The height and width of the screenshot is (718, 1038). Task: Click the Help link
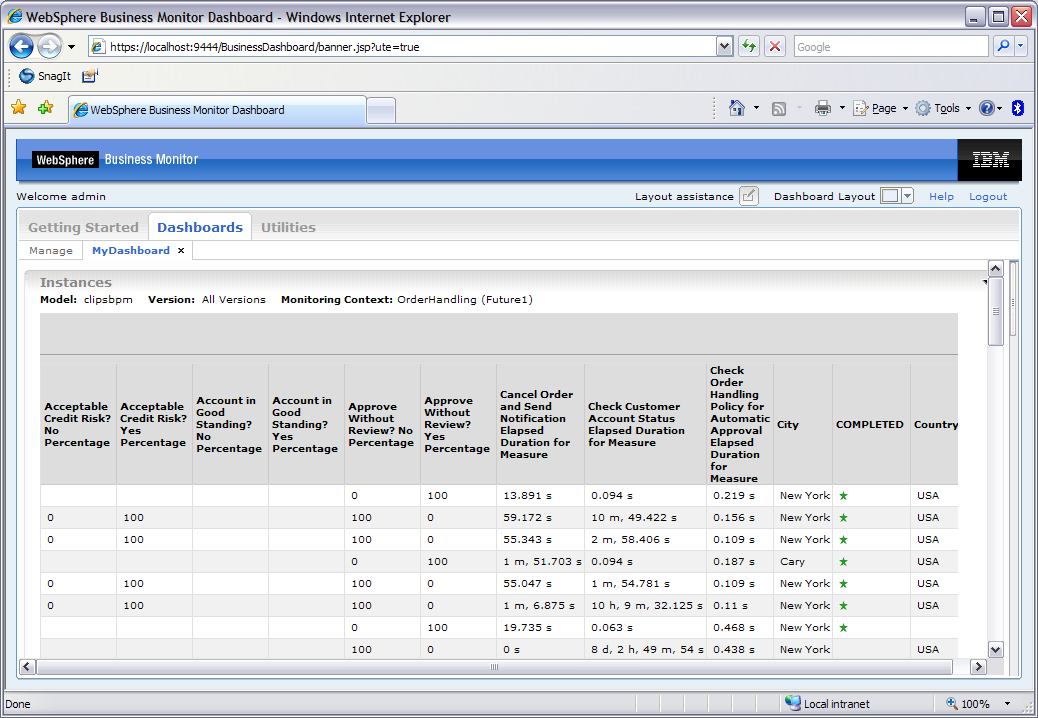point(941,197)
